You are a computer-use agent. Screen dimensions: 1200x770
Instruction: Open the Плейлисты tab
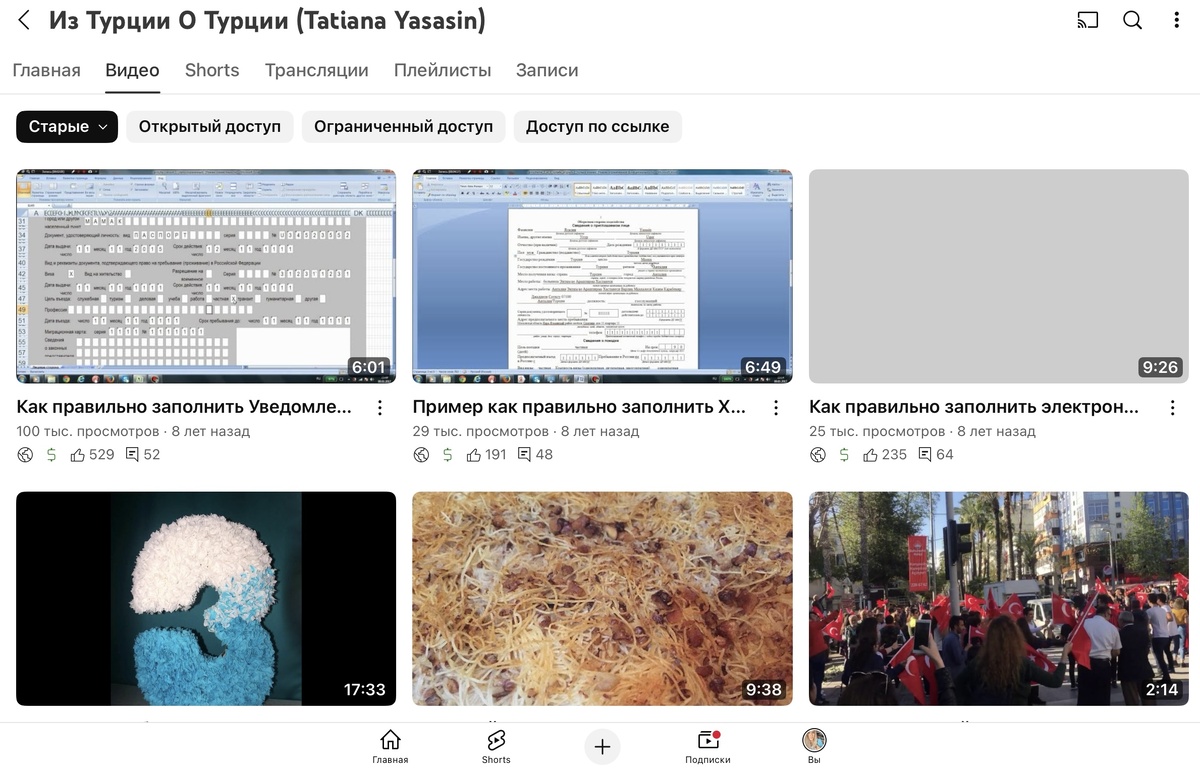pyautogui.click(x=443, y=70)
